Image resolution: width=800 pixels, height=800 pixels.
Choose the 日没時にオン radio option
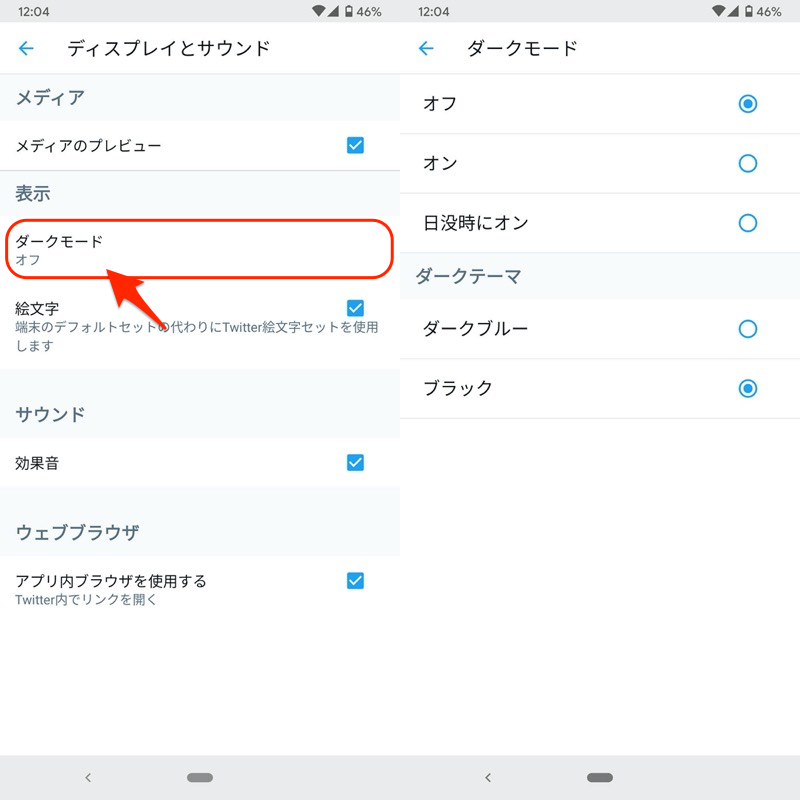coord(747,223)
